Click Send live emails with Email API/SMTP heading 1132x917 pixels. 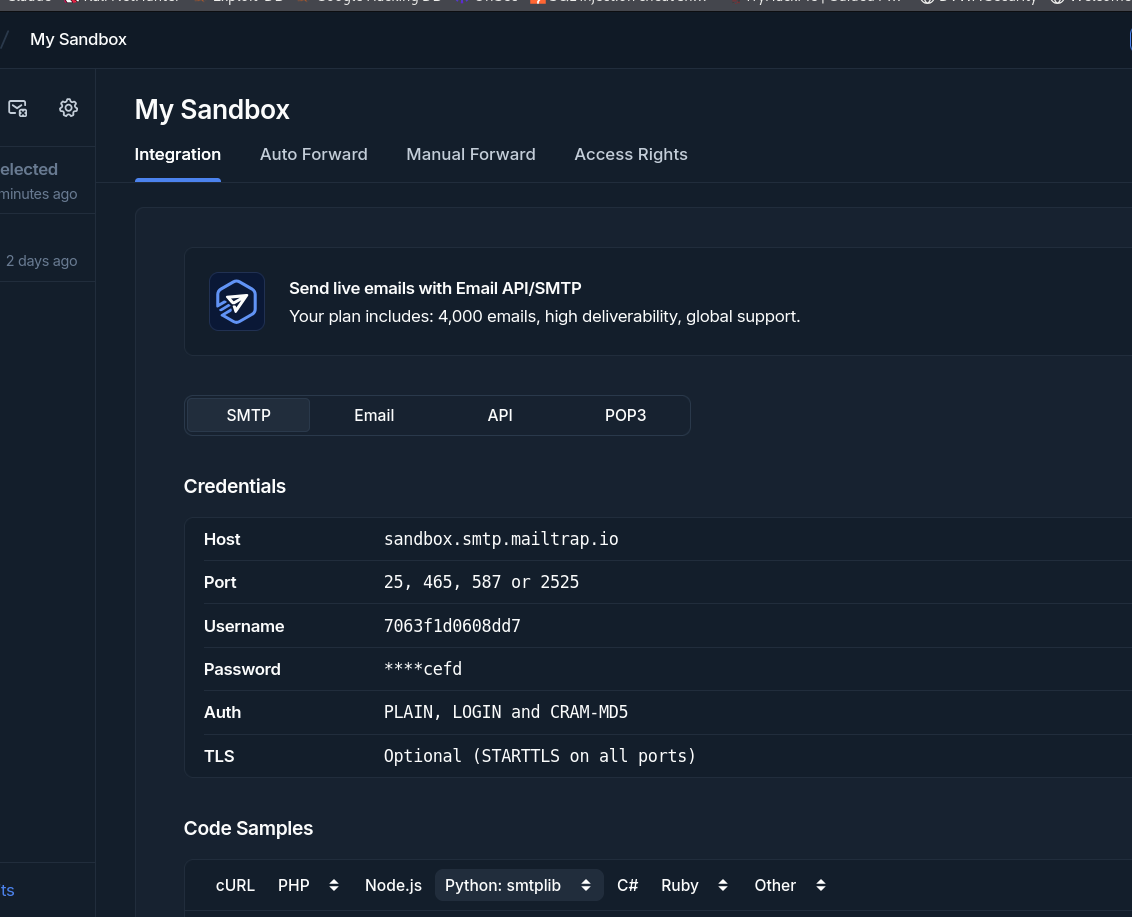tap(435, 288)
